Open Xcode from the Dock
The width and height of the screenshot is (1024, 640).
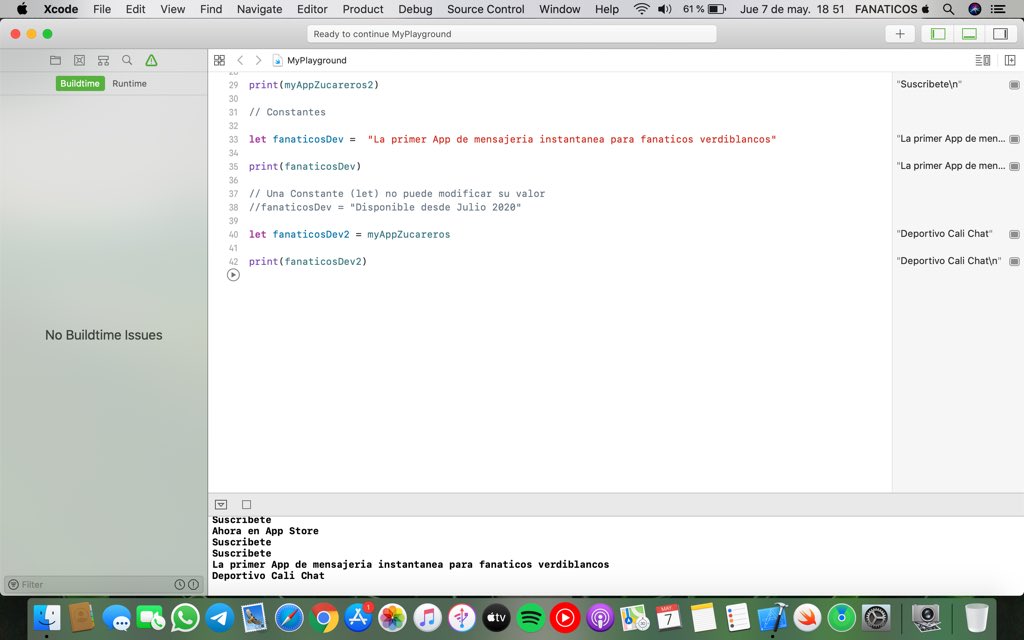point(773,617)
